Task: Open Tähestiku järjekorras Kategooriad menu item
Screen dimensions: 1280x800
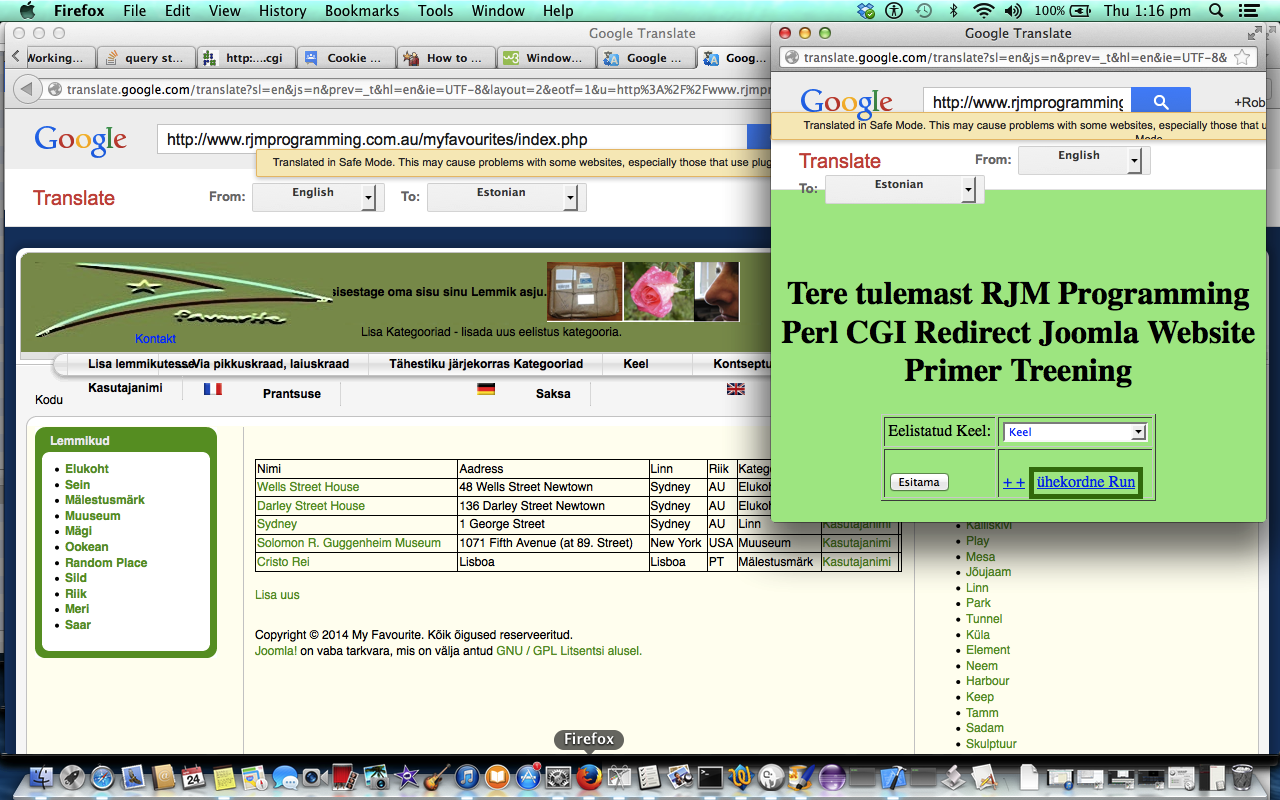Action: pyautogui.click(x=486, y=364)
